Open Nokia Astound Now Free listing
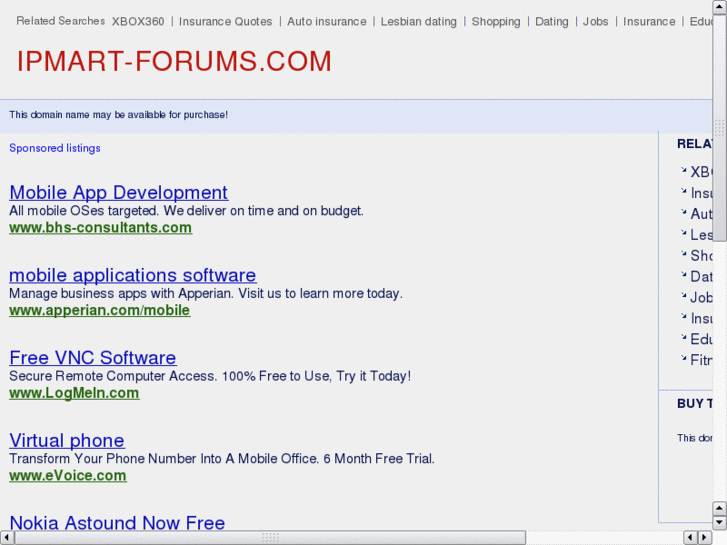Screen dimensions: 727x545 point(117,523)
